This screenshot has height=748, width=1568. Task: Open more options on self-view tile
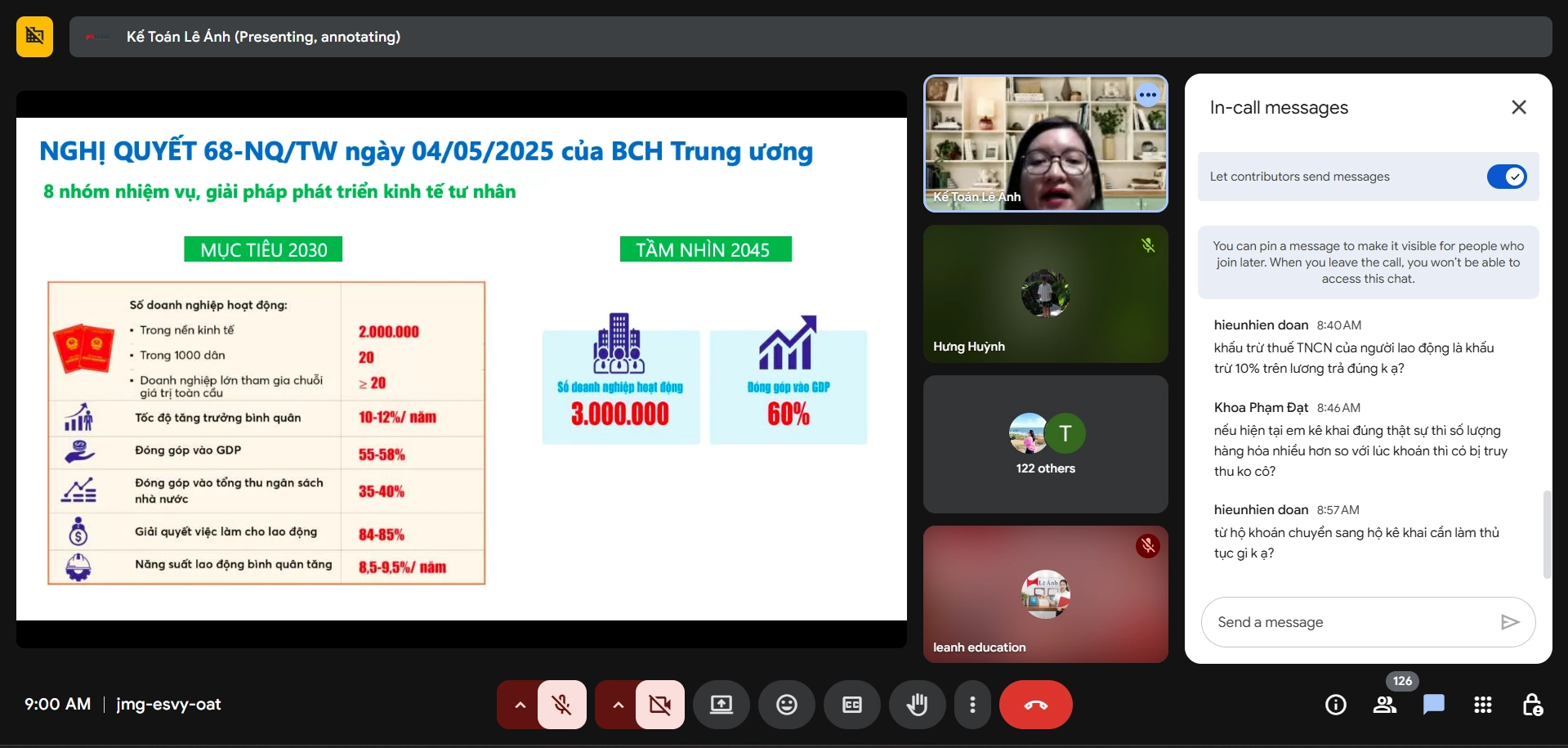click(1147, 94)
